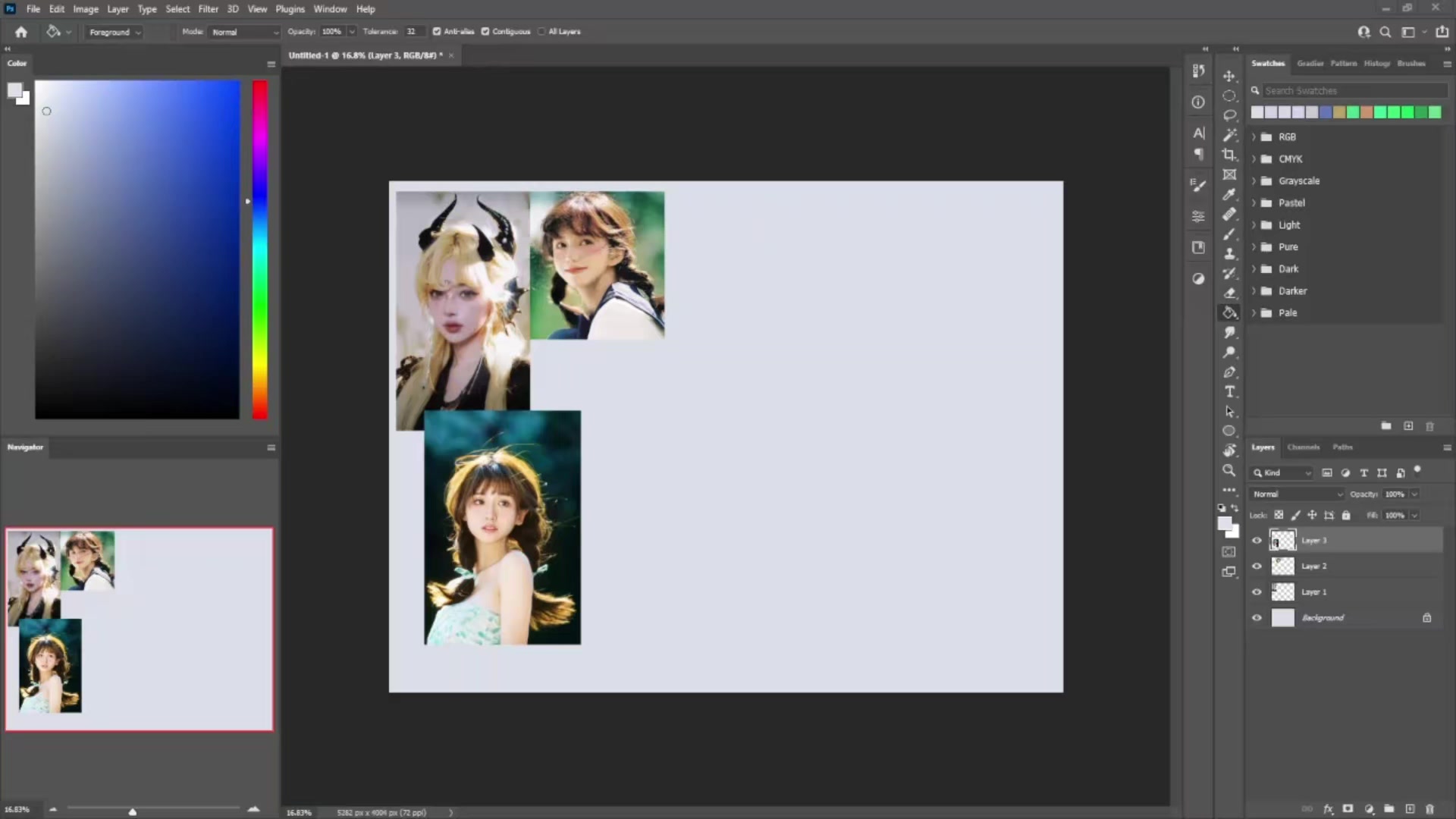
Task: Switch to the Patterns tab
Action: tap(1343, 64)
